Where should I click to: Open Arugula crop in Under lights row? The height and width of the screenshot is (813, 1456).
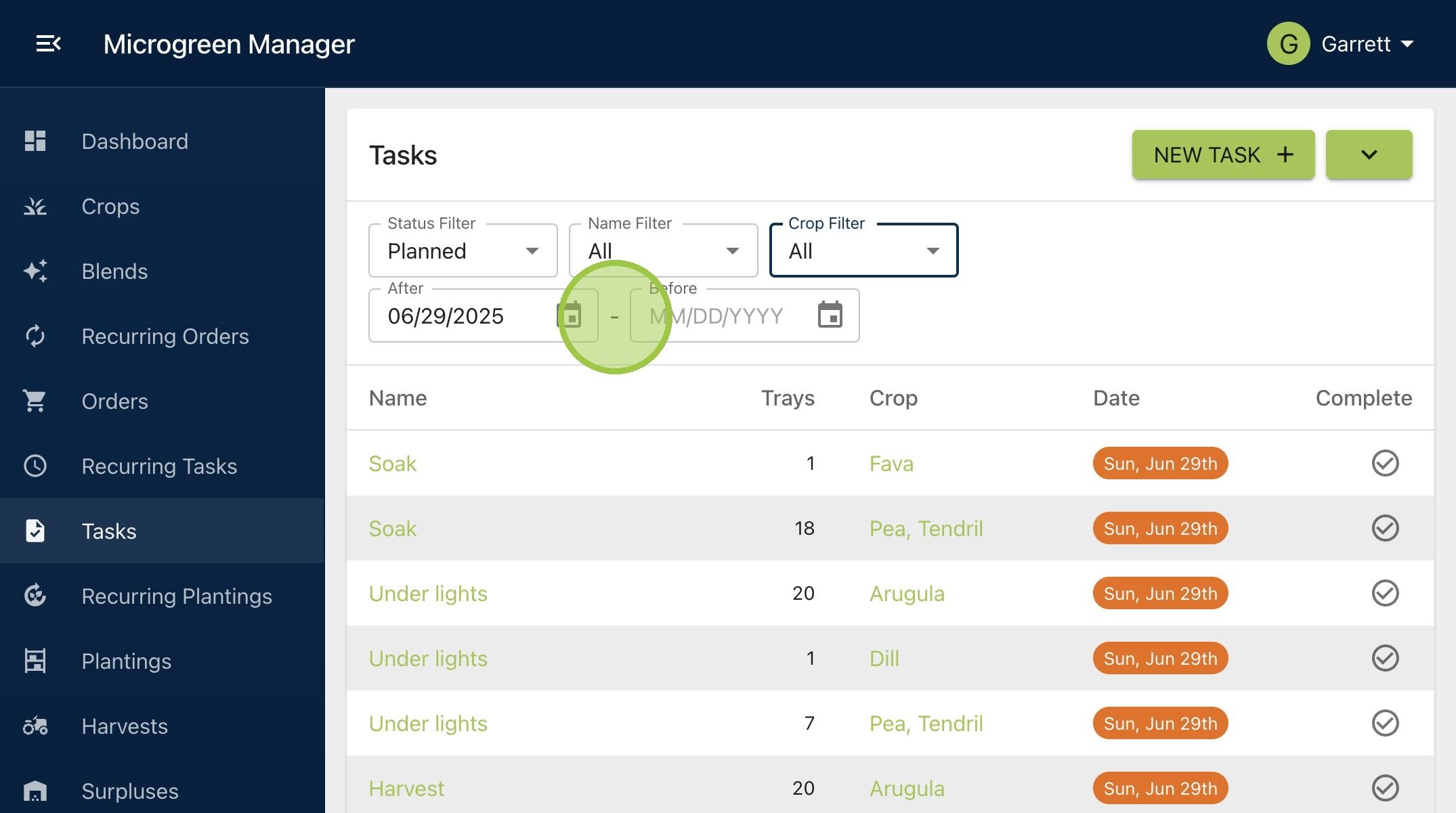click(x=907, y=593)
